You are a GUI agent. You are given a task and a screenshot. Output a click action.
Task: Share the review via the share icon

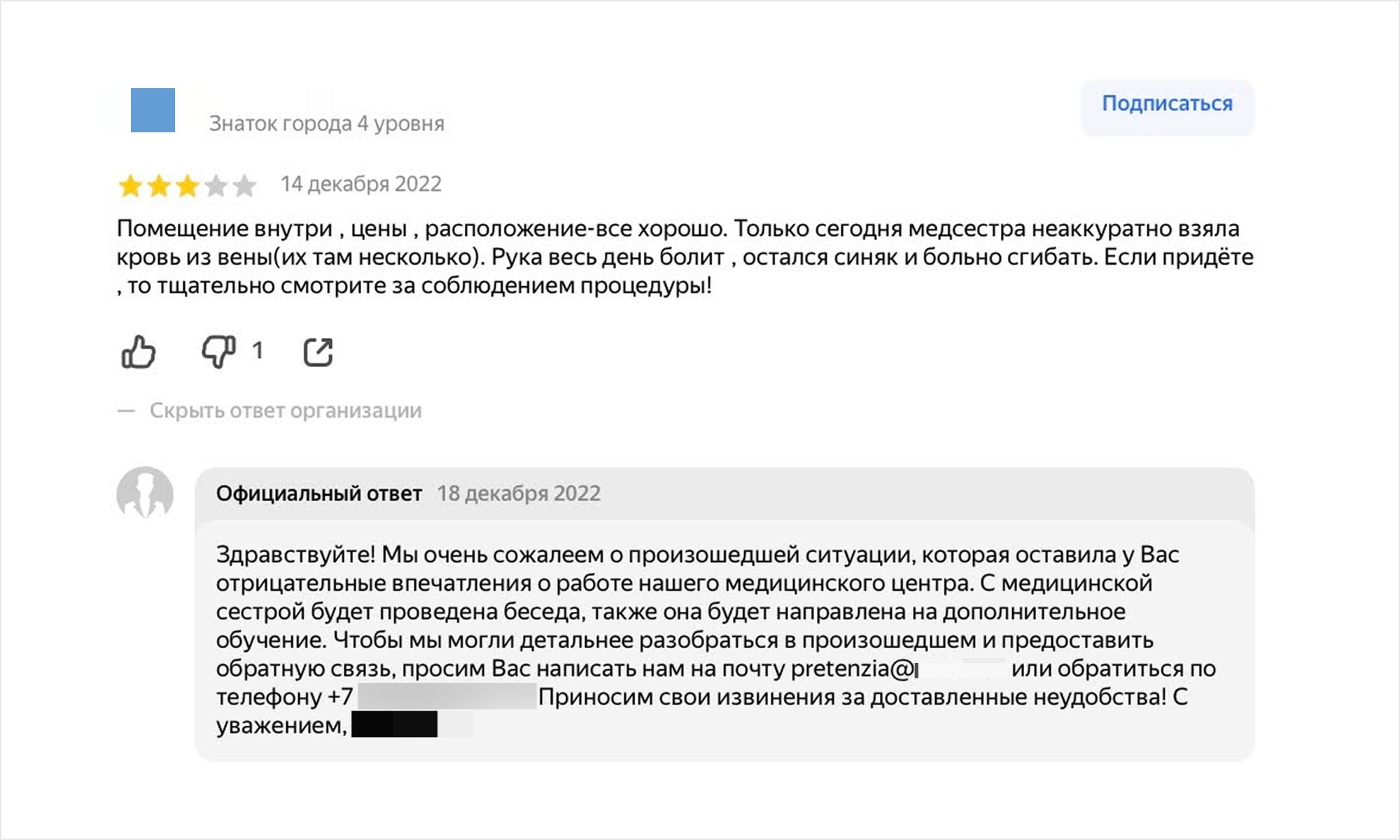[x=318, y=353]
